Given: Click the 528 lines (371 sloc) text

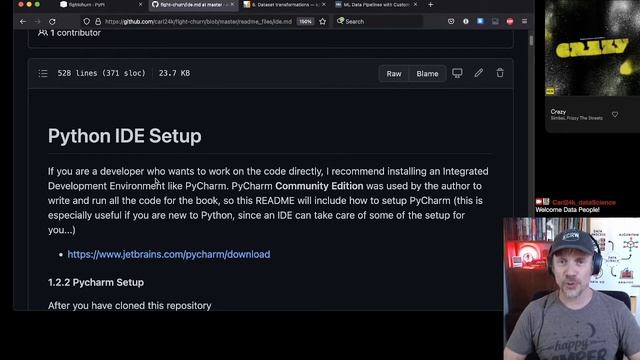Looking at the screenshot, I should click(x=101, y=73).
